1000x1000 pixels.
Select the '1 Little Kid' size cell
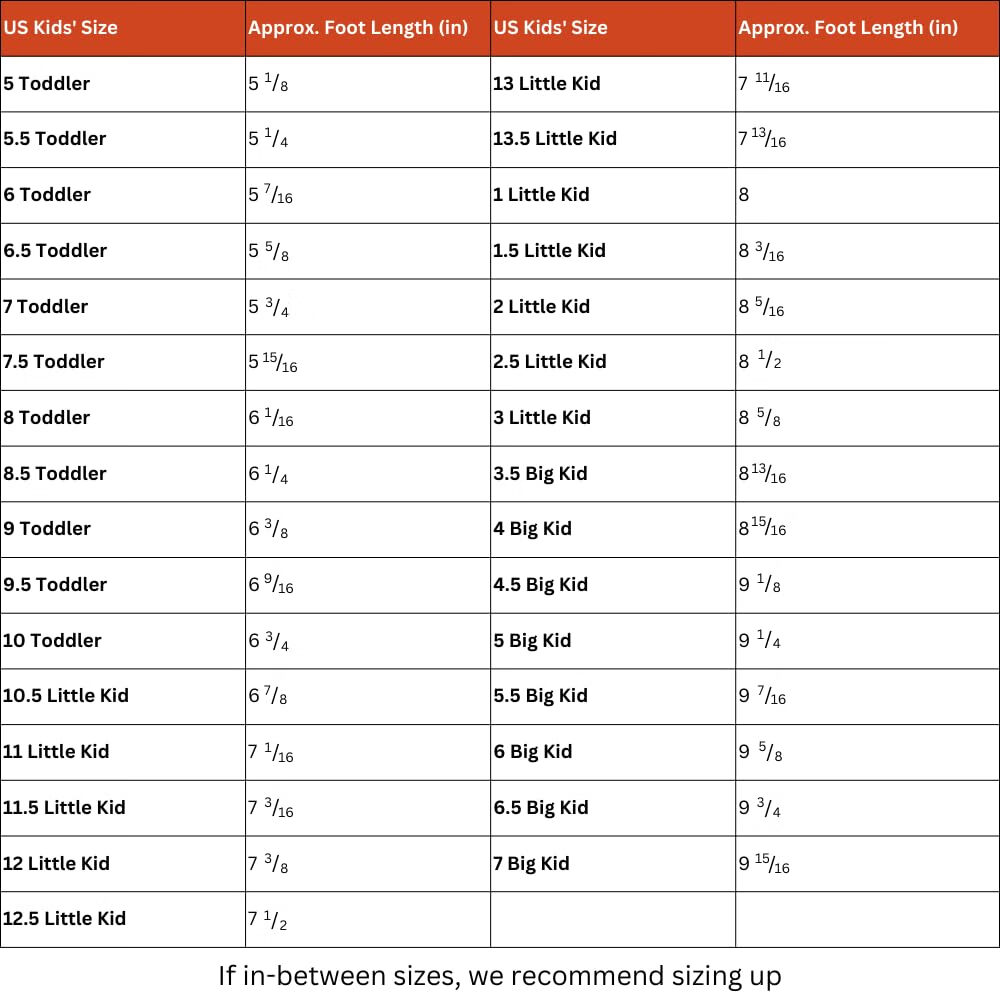[541, 195]
